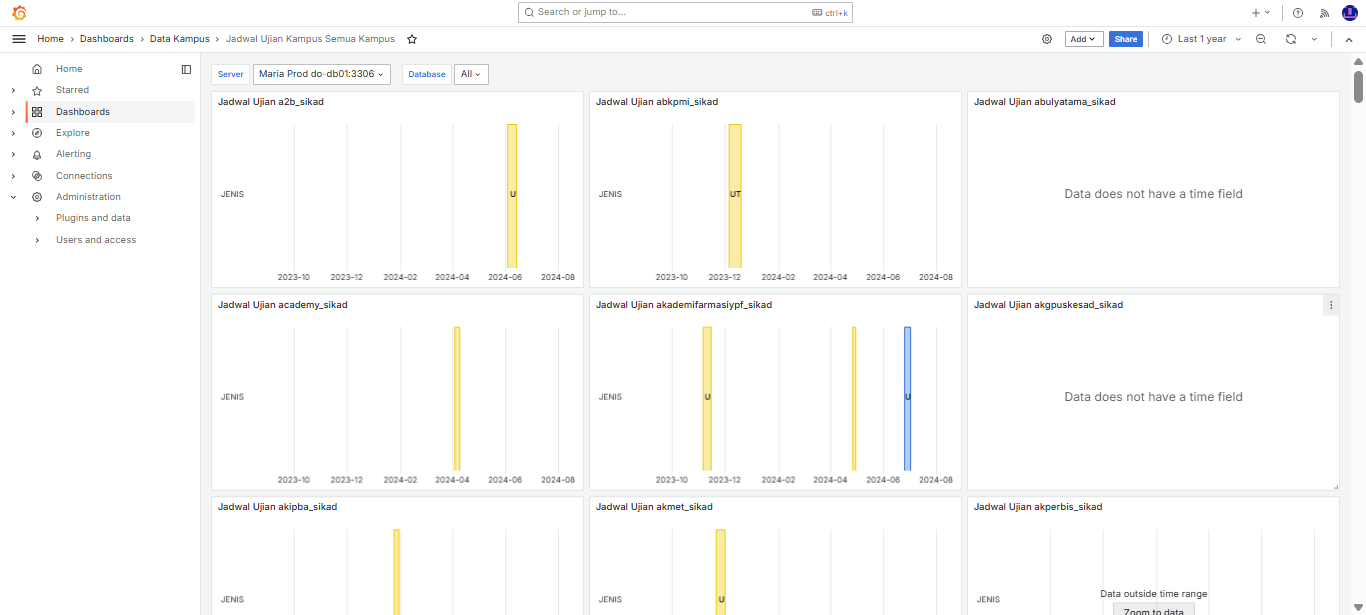
Task: Click the blue Share button
Action: point(1126,39)
